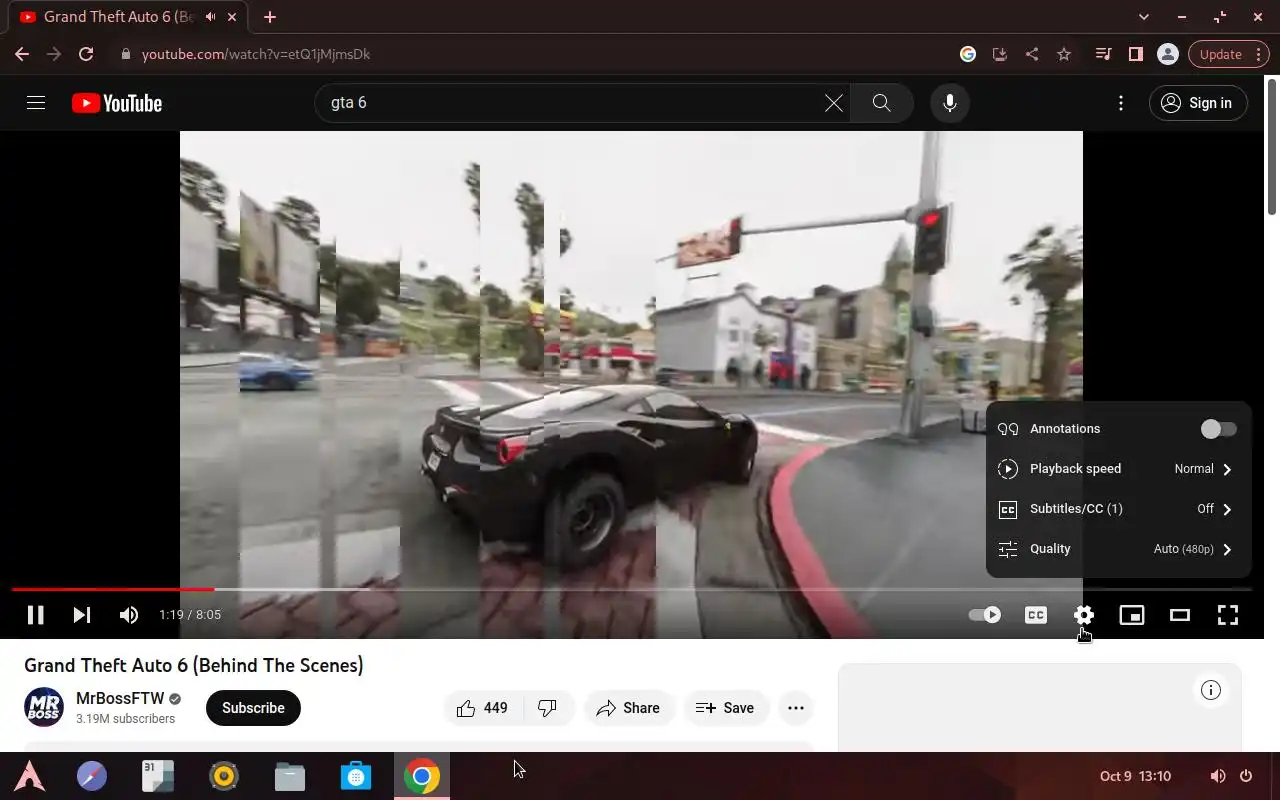Open the clock Oct 9 13:10
The height and width of the screenshot is (800, 1280).
click(1135, 776)
